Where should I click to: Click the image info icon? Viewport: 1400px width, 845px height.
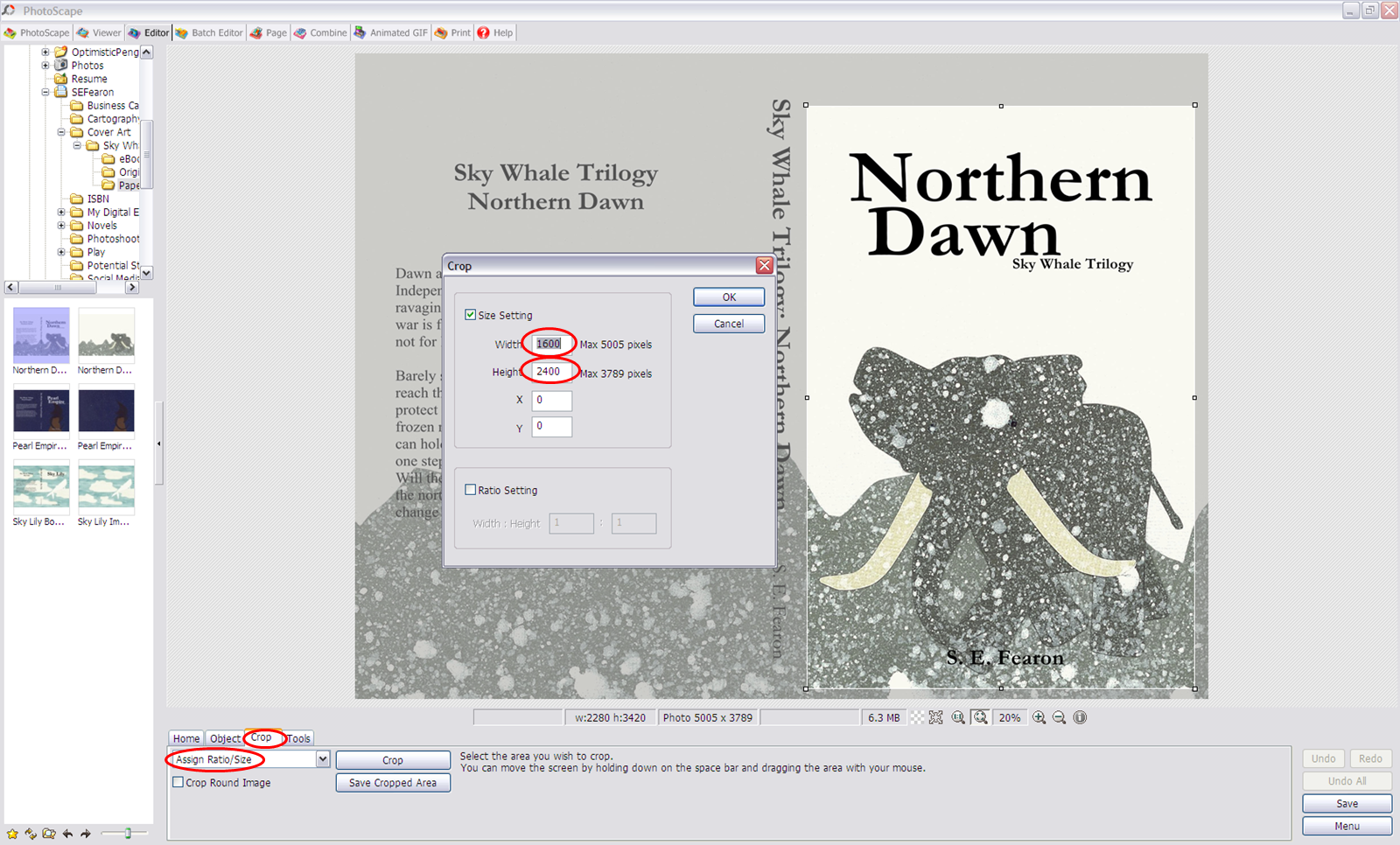[1080, 717]
